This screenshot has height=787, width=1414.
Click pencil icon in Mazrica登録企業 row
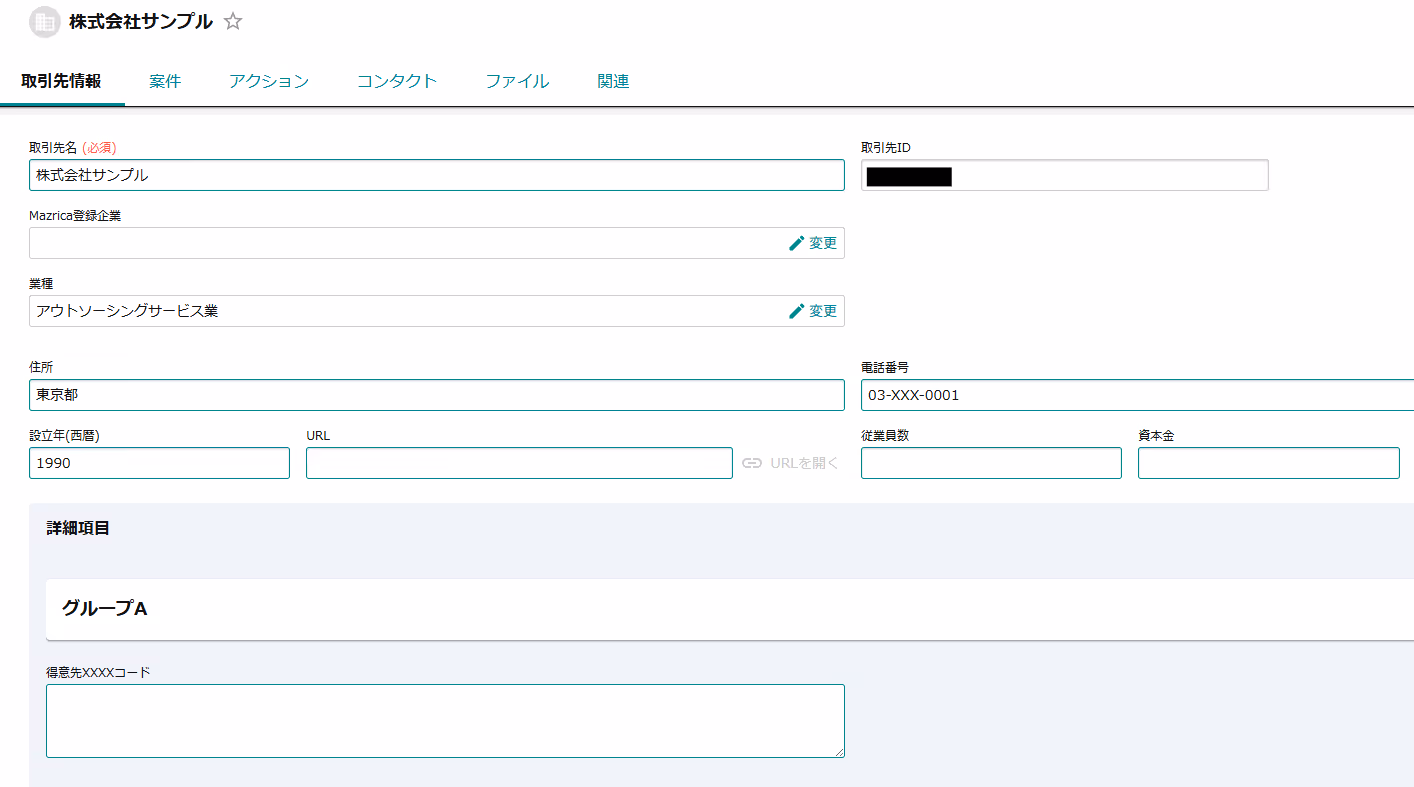pyautogui.click(x=797, y=243)
